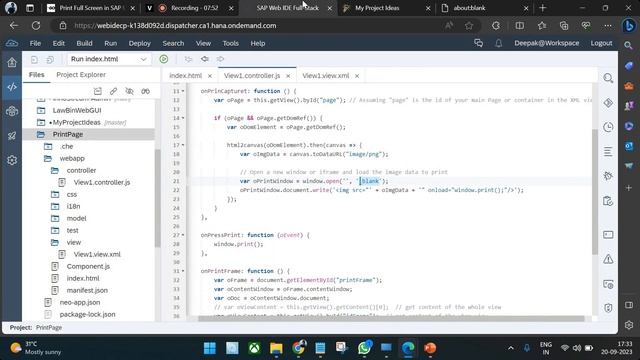640x360 pixels.
Task: Click the binoculars search icon in Files panel
Action: click(x=145, y=91)
